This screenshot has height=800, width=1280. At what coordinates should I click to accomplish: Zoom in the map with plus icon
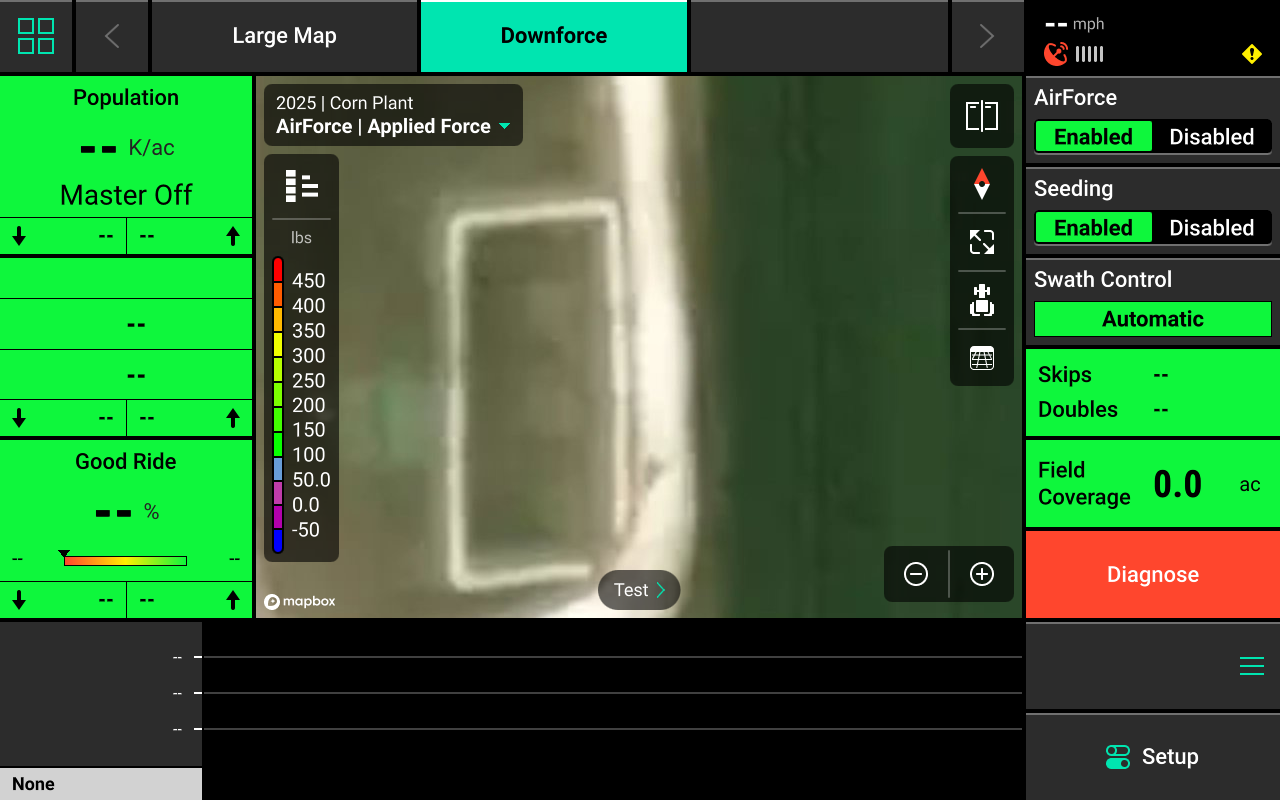982,574
